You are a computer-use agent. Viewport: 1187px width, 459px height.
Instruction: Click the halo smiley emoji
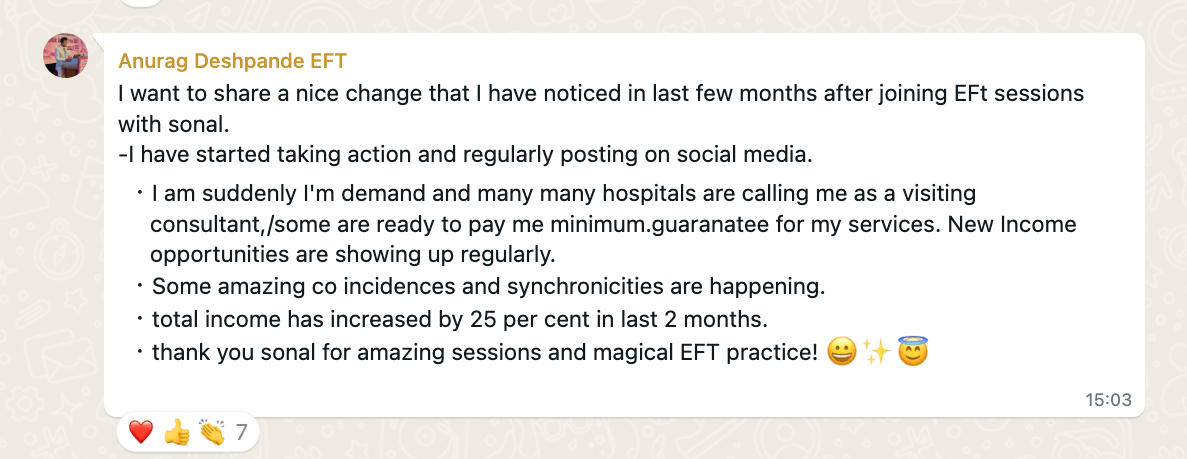pos(912,353)
